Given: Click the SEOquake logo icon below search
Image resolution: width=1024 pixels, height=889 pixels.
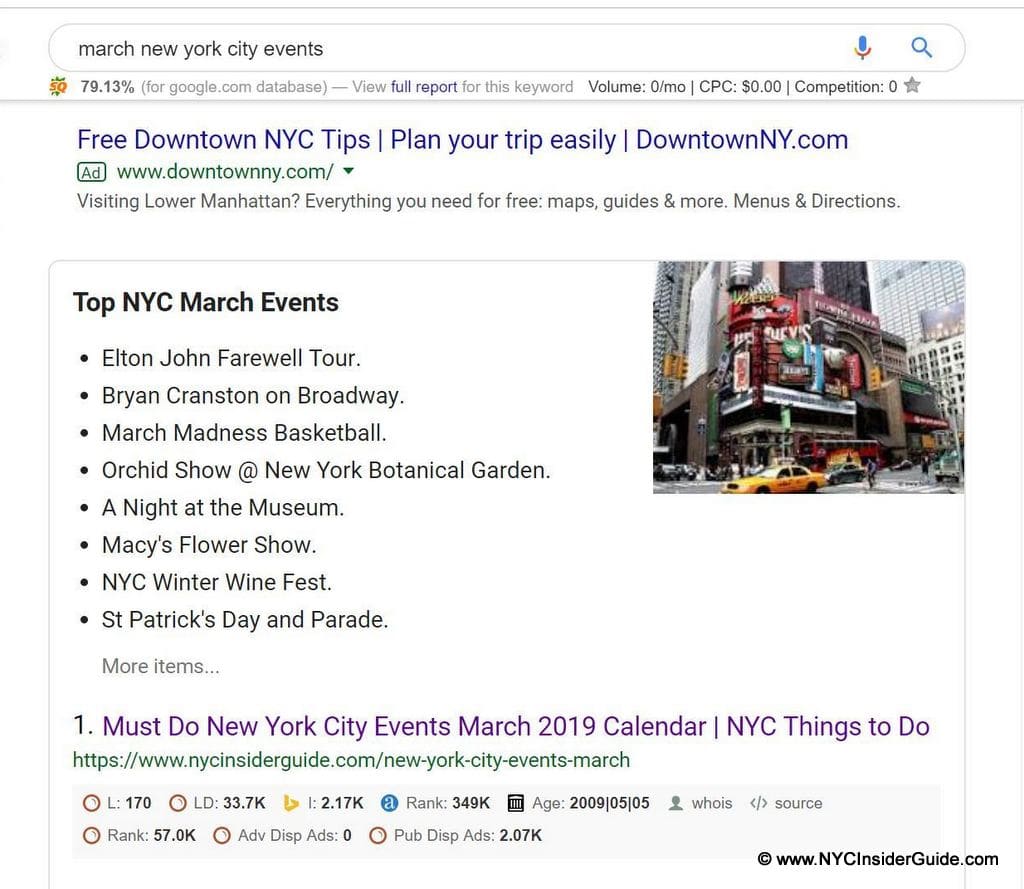Looking at the screenshot, I should coord(58,86).
